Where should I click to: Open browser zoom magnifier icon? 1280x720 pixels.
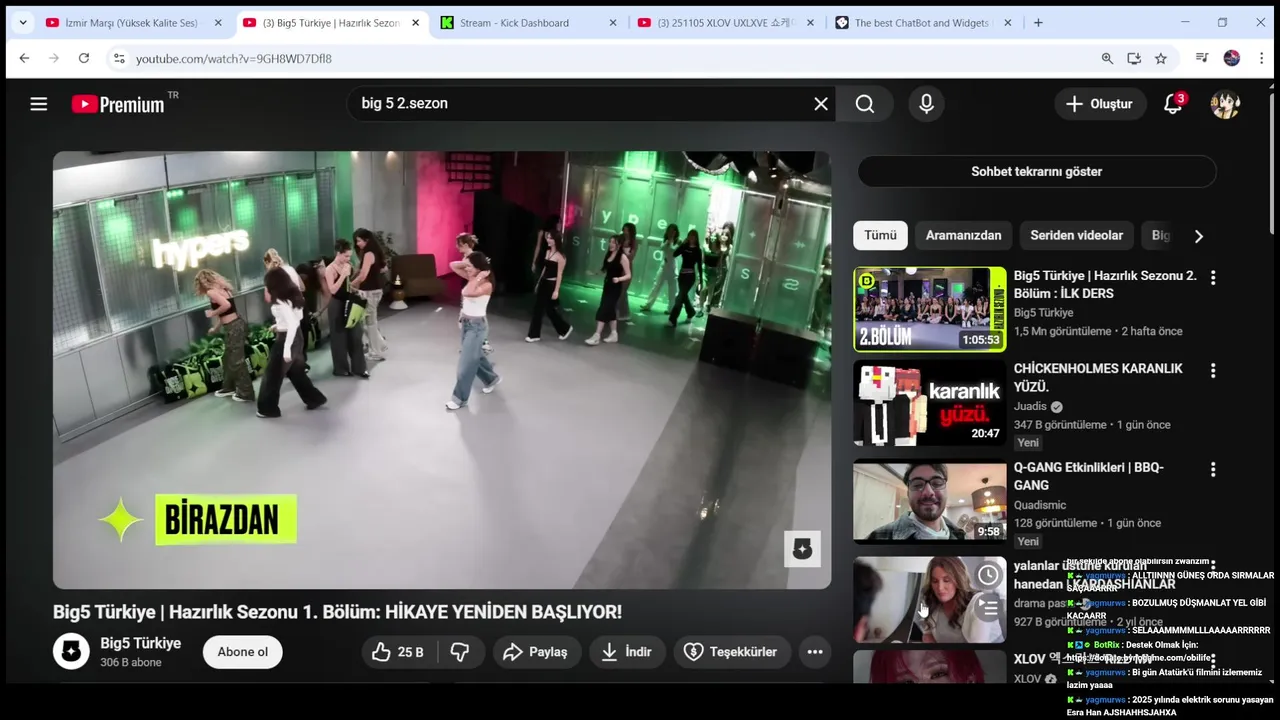(1107, 59)
